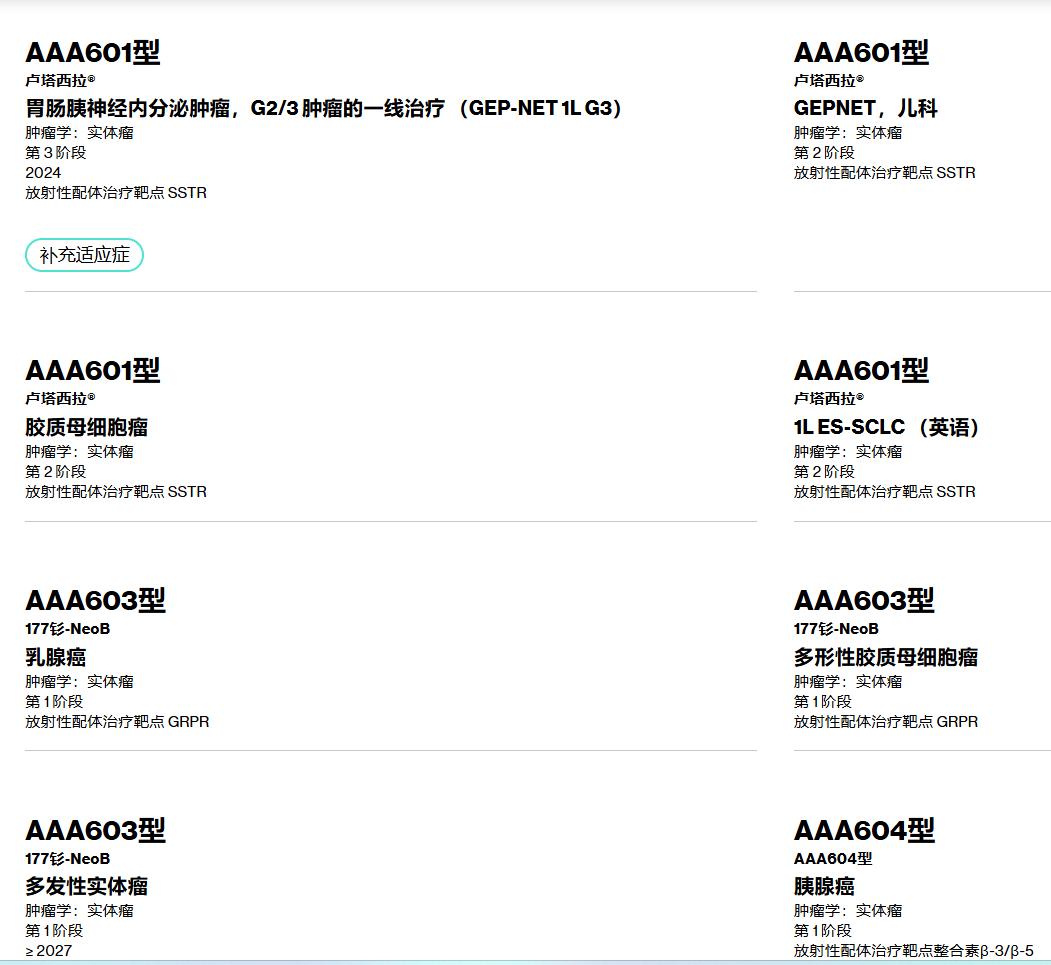Click 卢塔西拉 brand name above GEP-NET 1L G3
Image resolution: width=1051 pixels, height=965 pixels.
60,80
